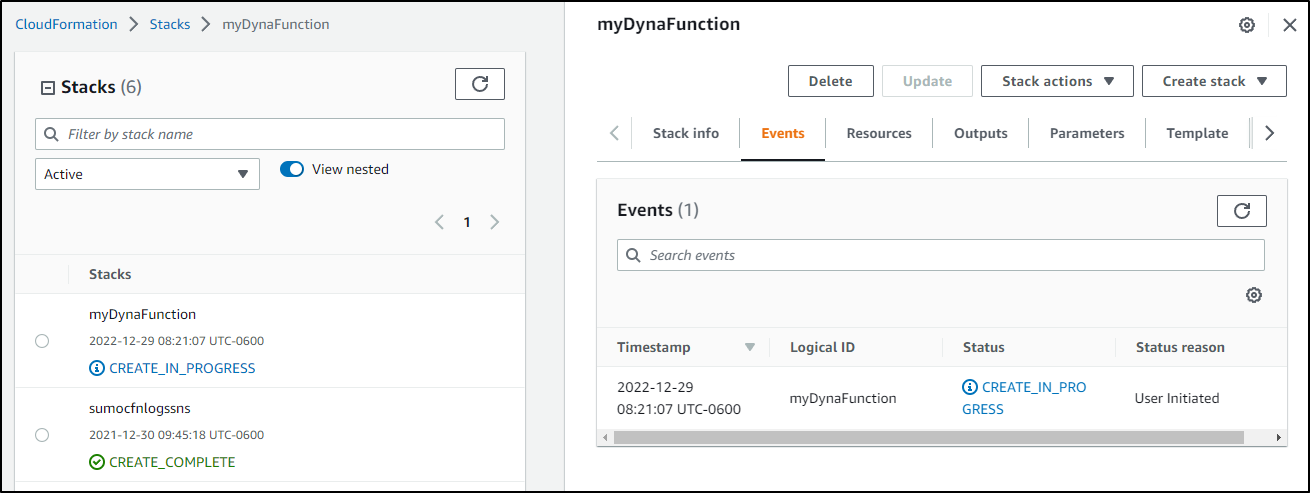This screenshot has height=493, width=1310.
Task: Refresh the Stacks list
Action: coord(479,84)
